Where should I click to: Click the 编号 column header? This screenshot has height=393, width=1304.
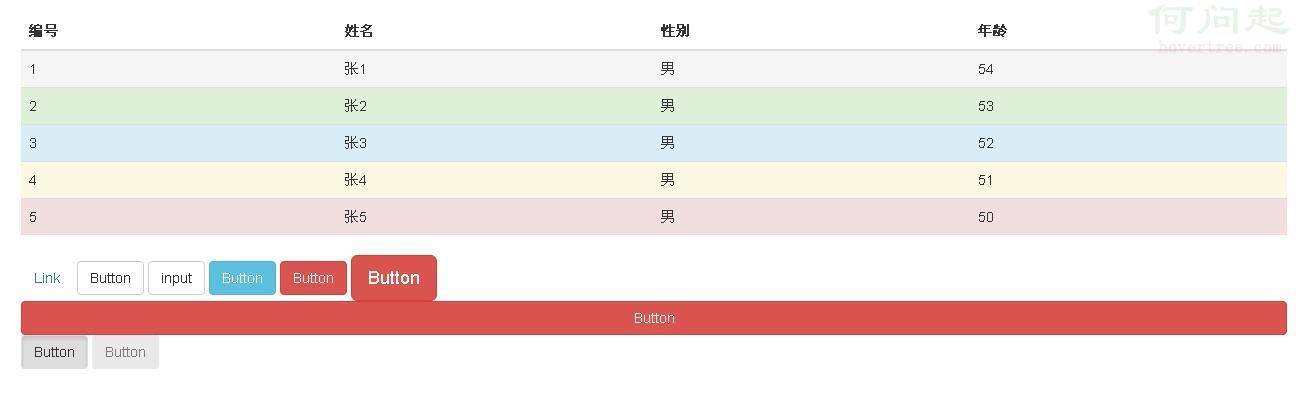point(43,31)
